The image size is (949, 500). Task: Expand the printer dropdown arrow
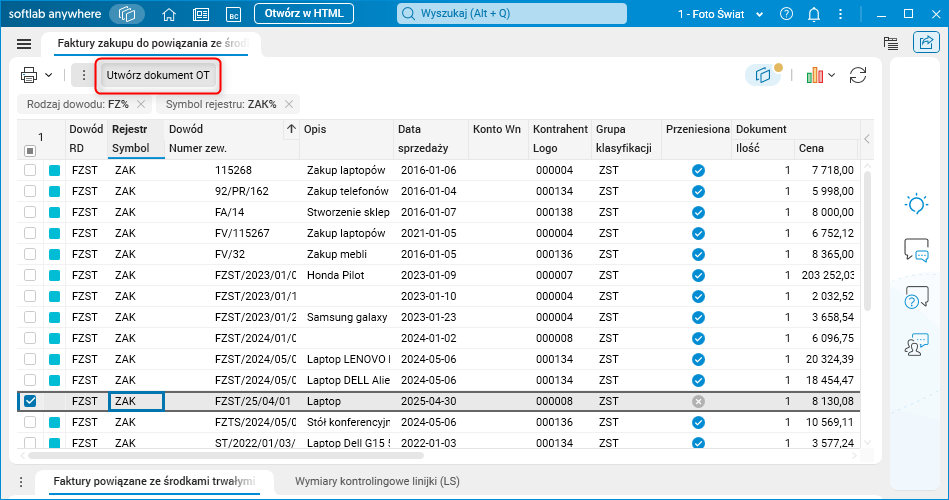48,75
